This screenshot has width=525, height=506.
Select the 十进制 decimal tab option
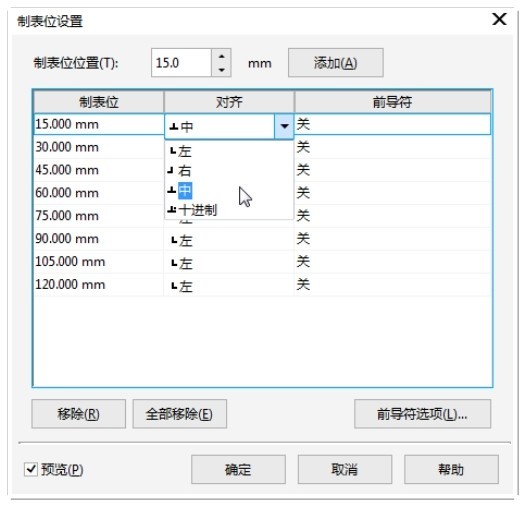click(x=192, y=210)
